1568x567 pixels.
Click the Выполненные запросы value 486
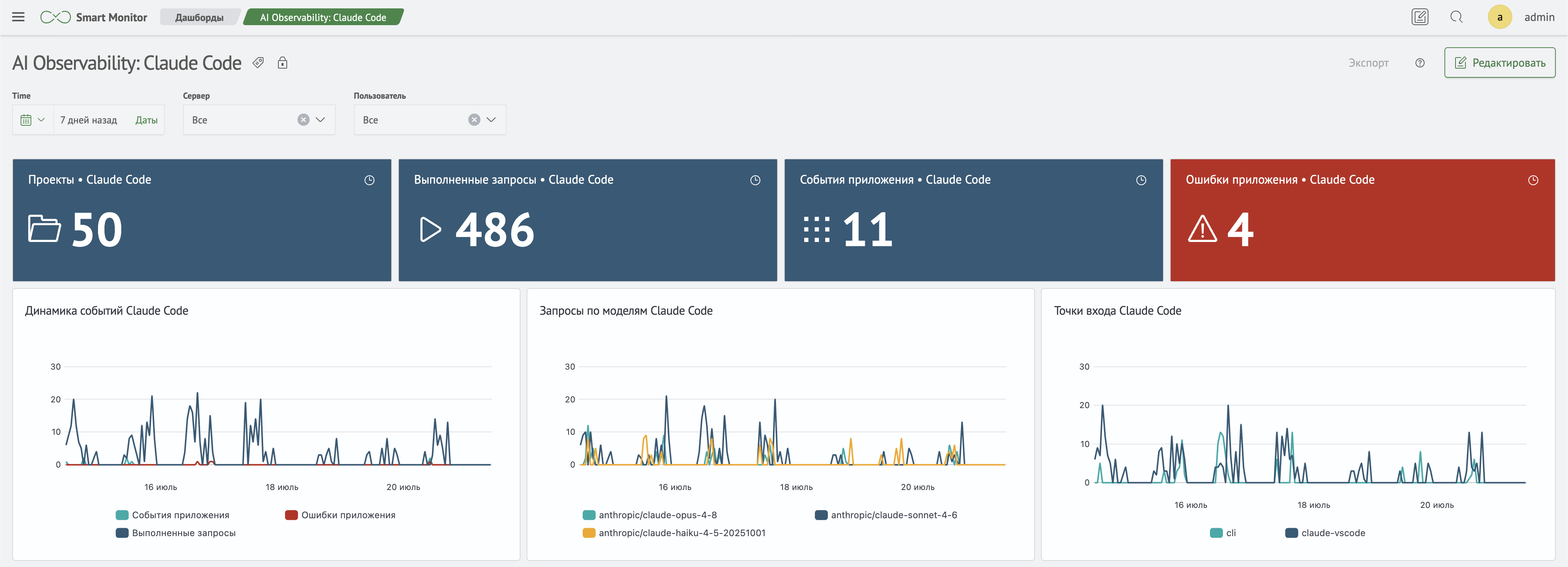click(x=495, y=230)
